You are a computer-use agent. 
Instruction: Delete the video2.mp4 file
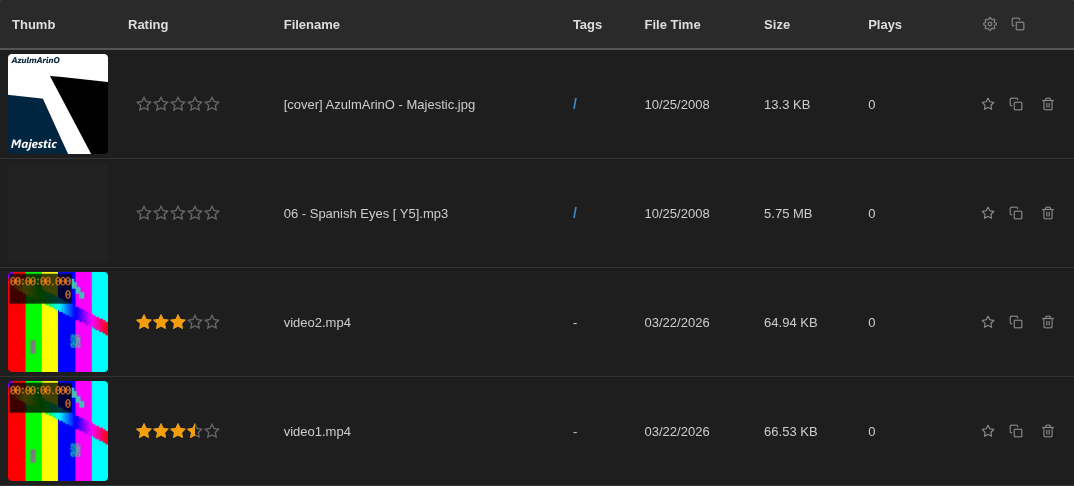click(1048, 322)
